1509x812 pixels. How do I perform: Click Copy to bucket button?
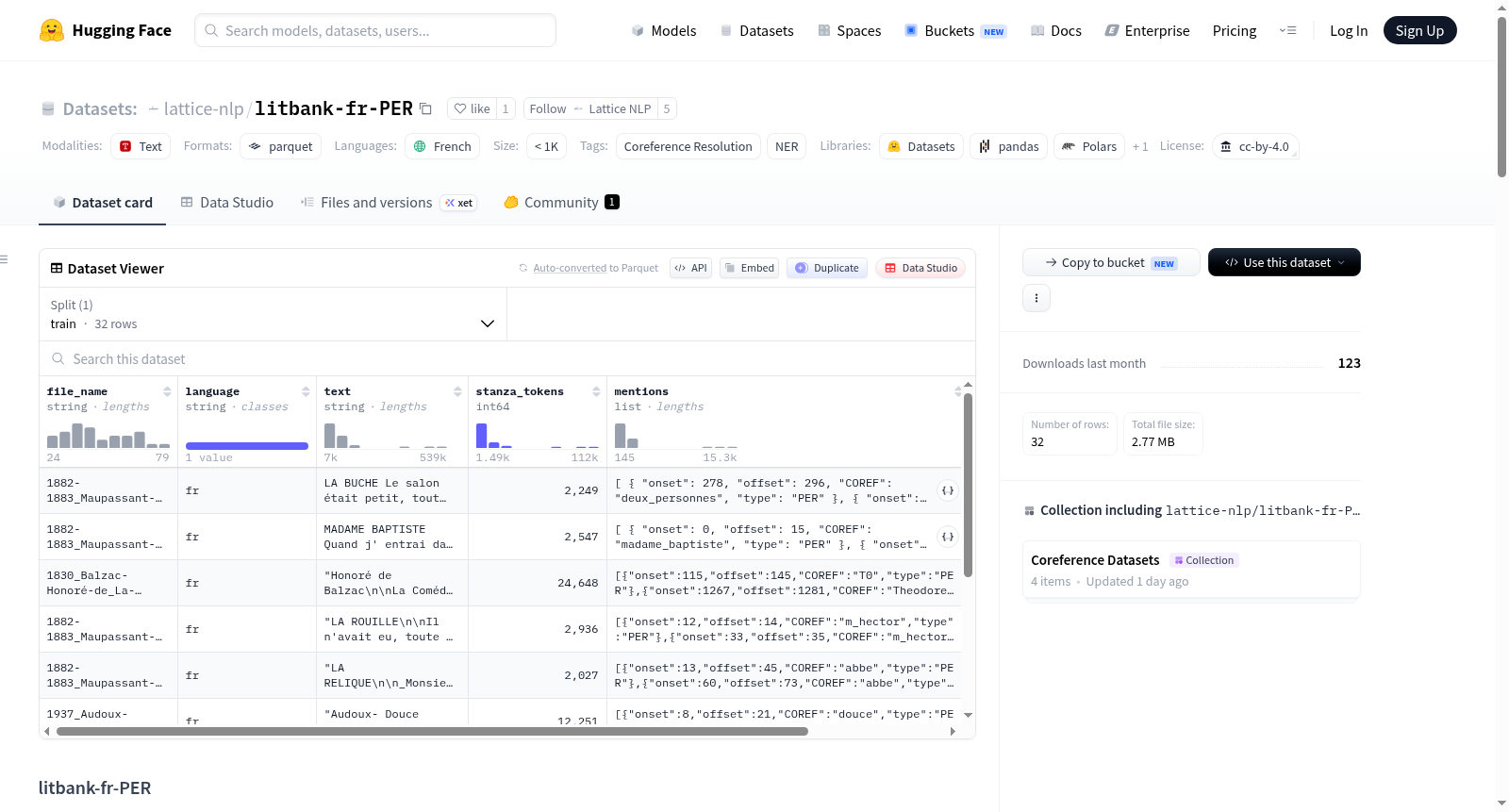tap(1111, 262)
